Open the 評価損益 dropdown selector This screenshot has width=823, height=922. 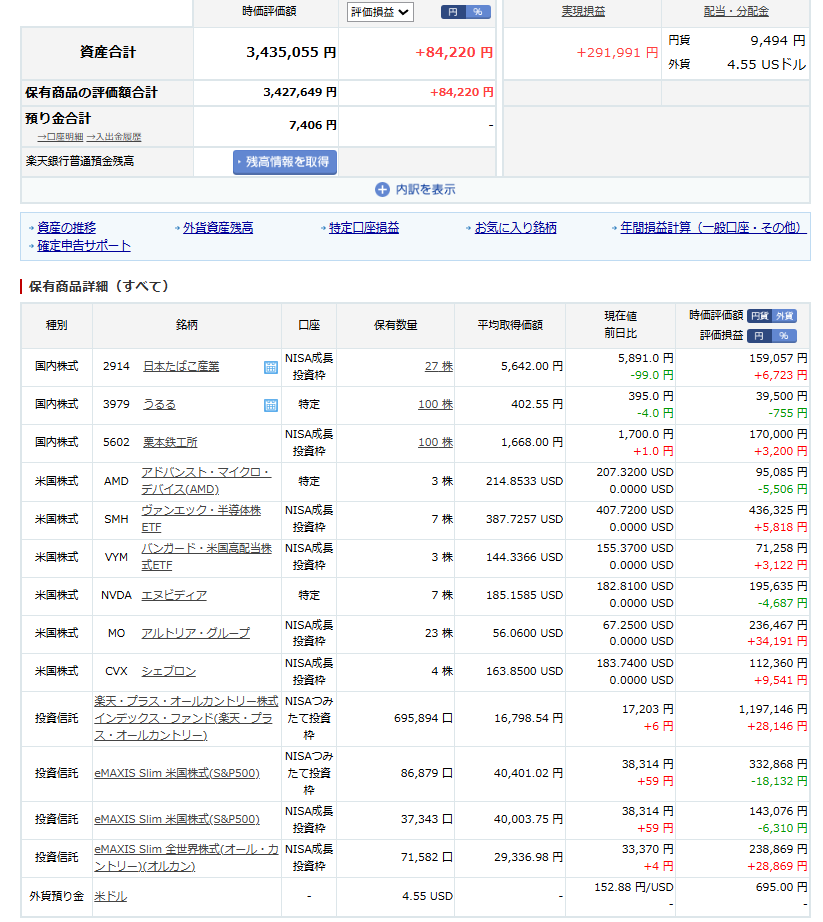[x=379, y=12]
